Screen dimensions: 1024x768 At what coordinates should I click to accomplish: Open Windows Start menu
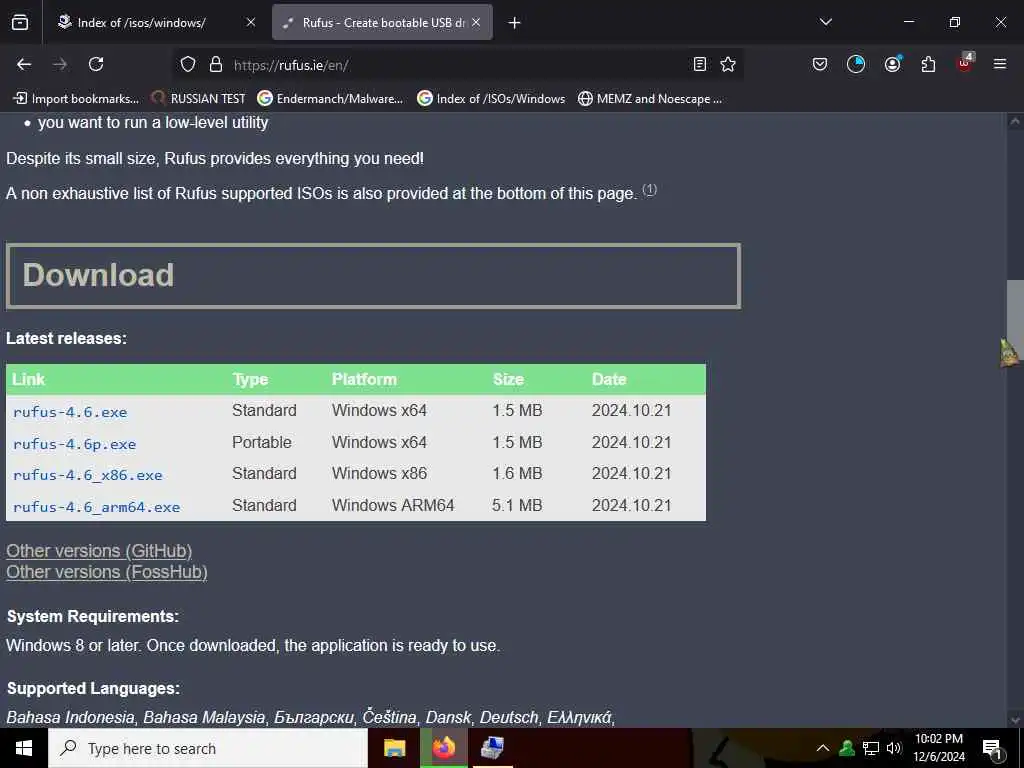click(x=24, y=748)
